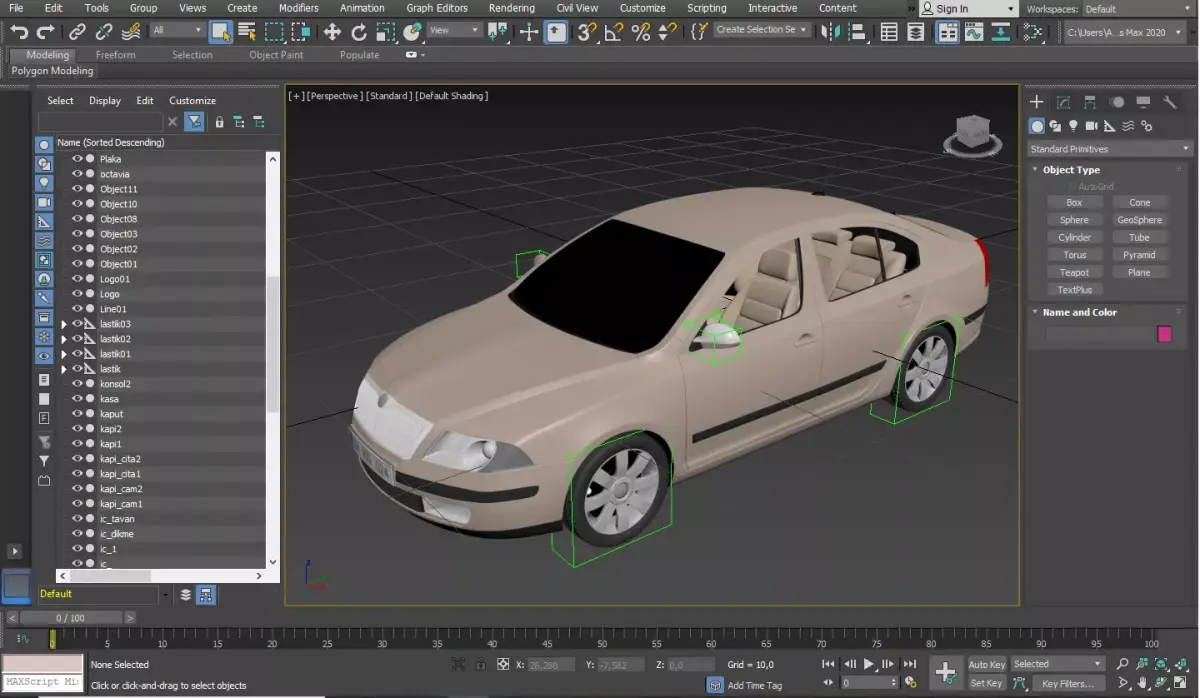The width and height of the screenshot is (1200, 698).
Task: Expand the lastik03 tree node
Action: [x=64, y=324]
